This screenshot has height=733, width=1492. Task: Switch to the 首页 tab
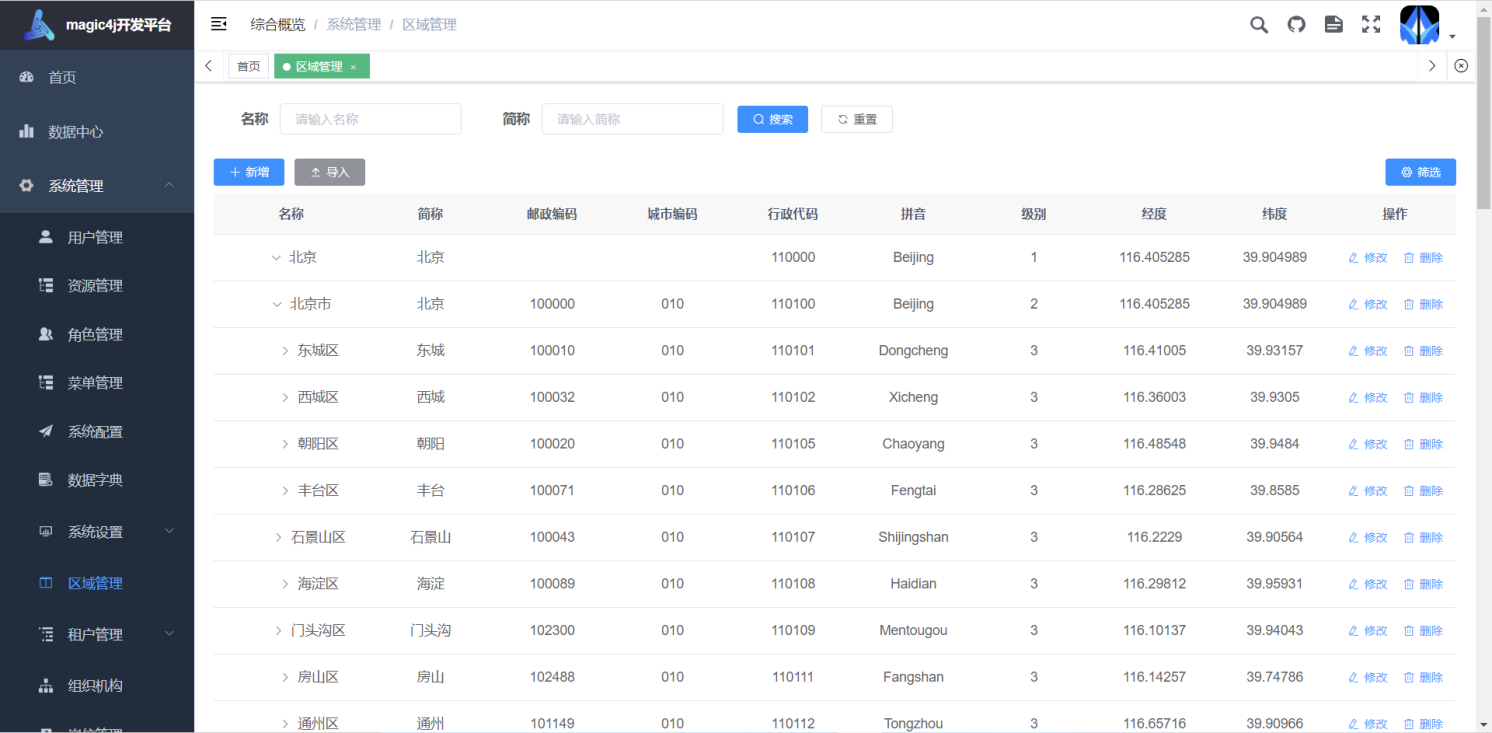[x=248, y=67]
